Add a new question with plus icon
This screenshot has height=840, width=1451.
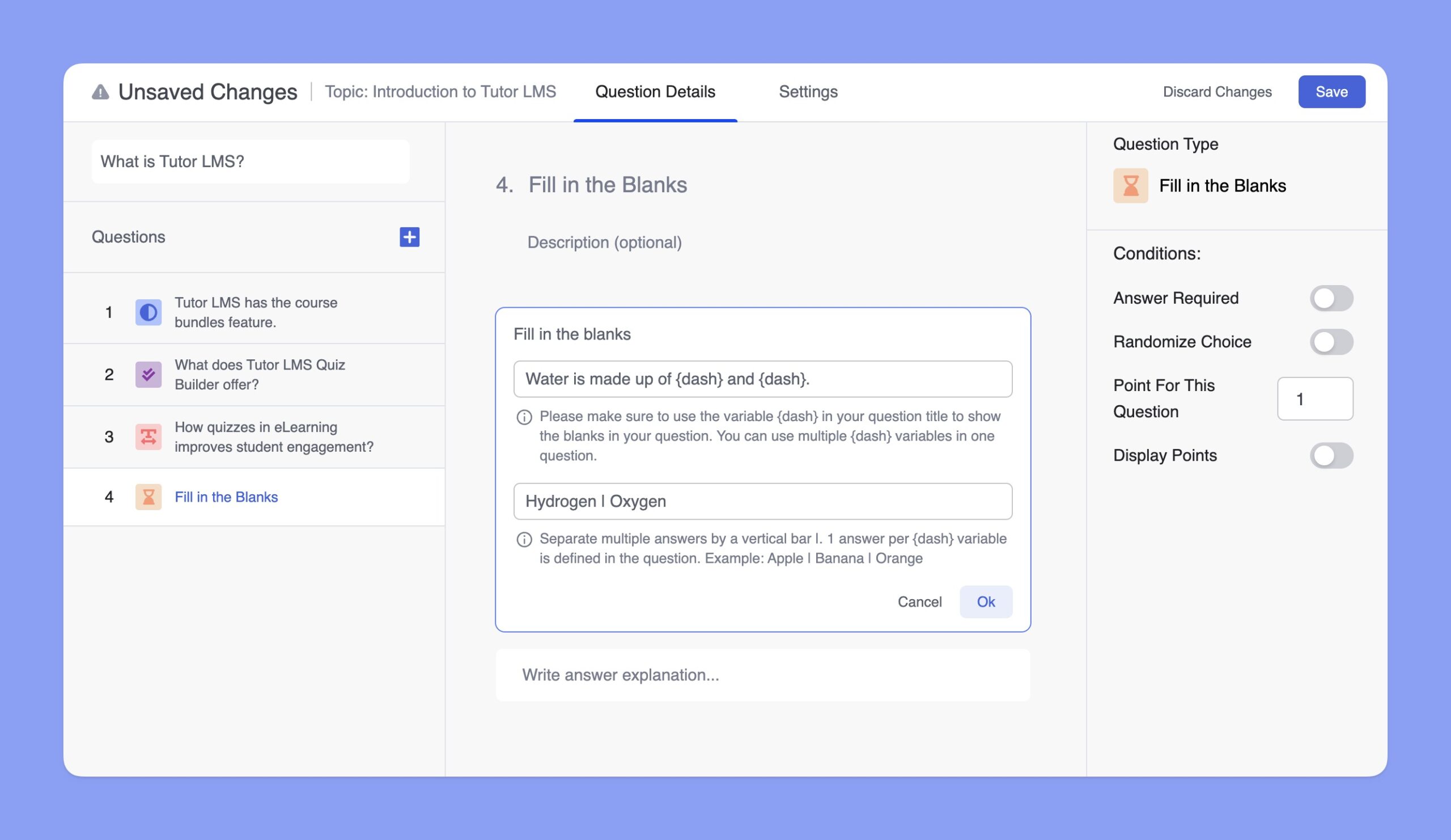click(x=409, y=237)
